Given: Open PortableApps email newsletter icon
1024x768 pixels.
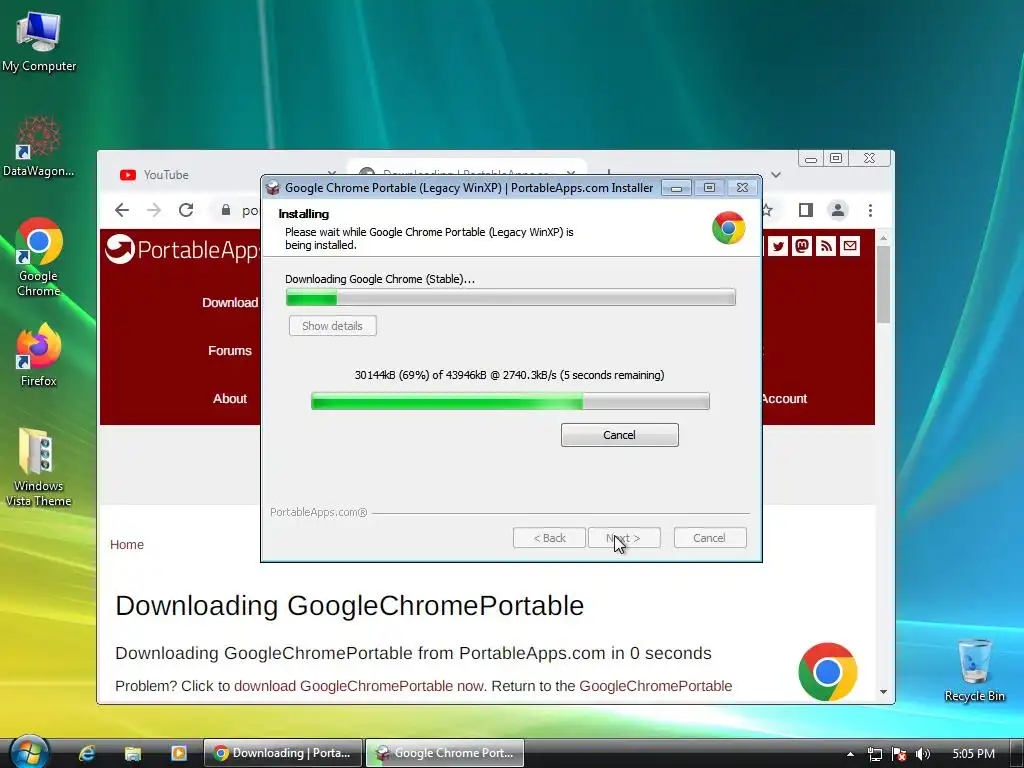Looking at the screenshot, I should 850,246.
